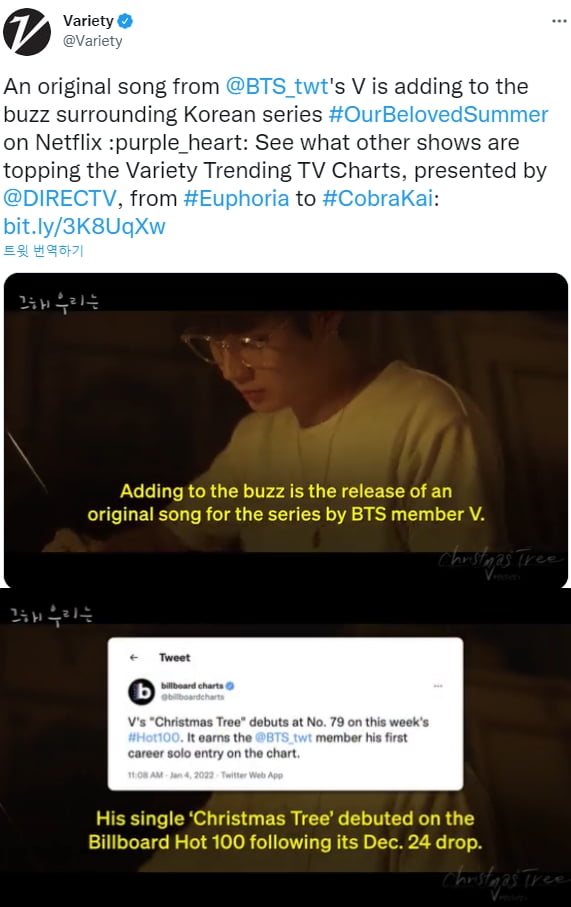The height and width of the screenshot is (907, 571).
Task: Open the three-dot tweet options menu
Action: 559,21
